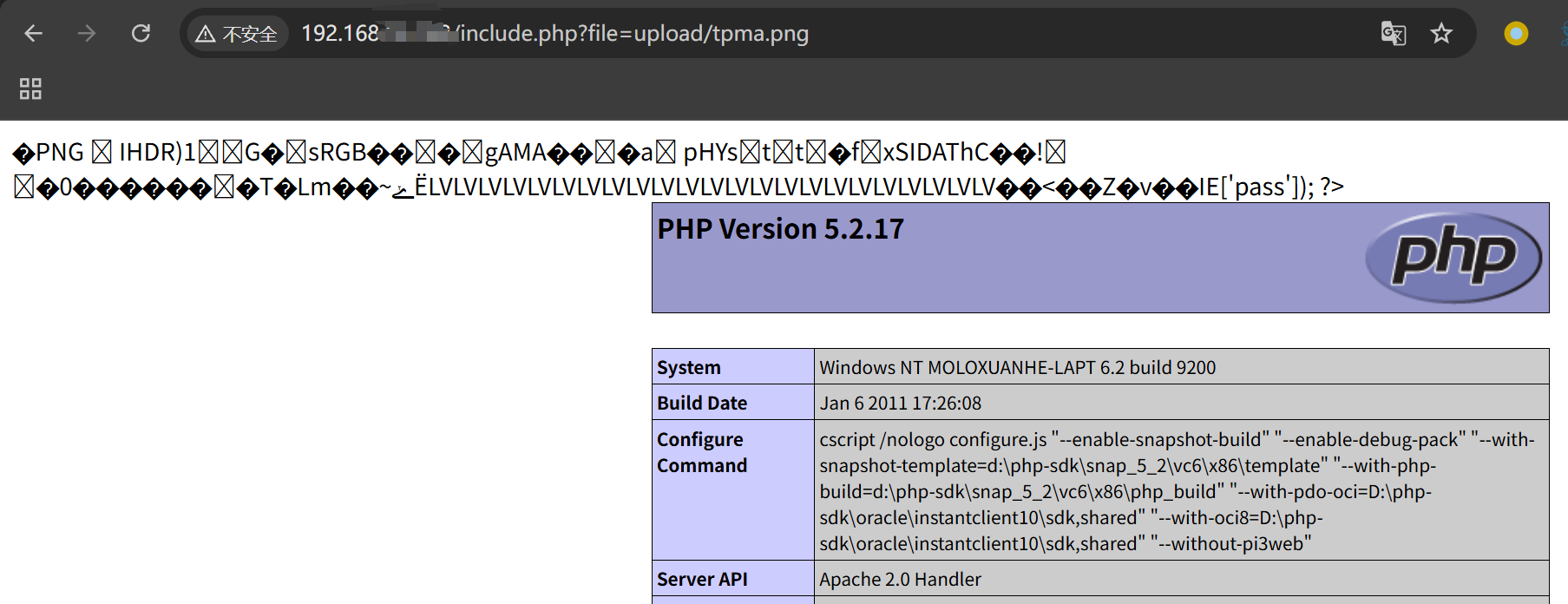Click the PHP logo image
The width and height of the screenshot is (1568, 604).
tap(1453, 258)
